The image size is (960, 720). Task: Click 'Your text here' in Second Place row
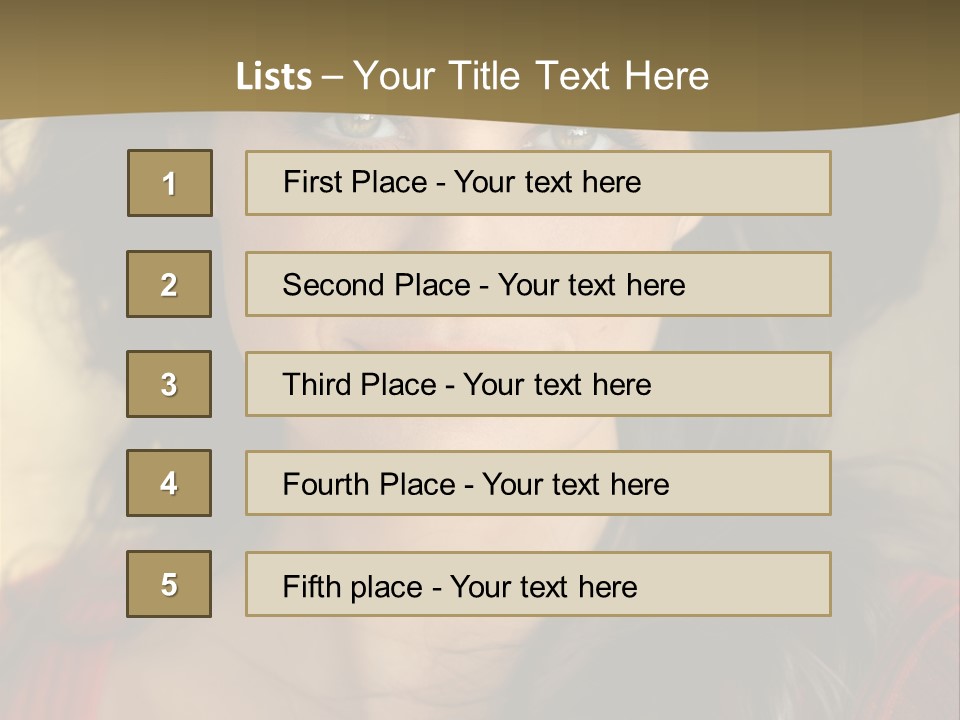pyautogui.click(x=591, y=285)
